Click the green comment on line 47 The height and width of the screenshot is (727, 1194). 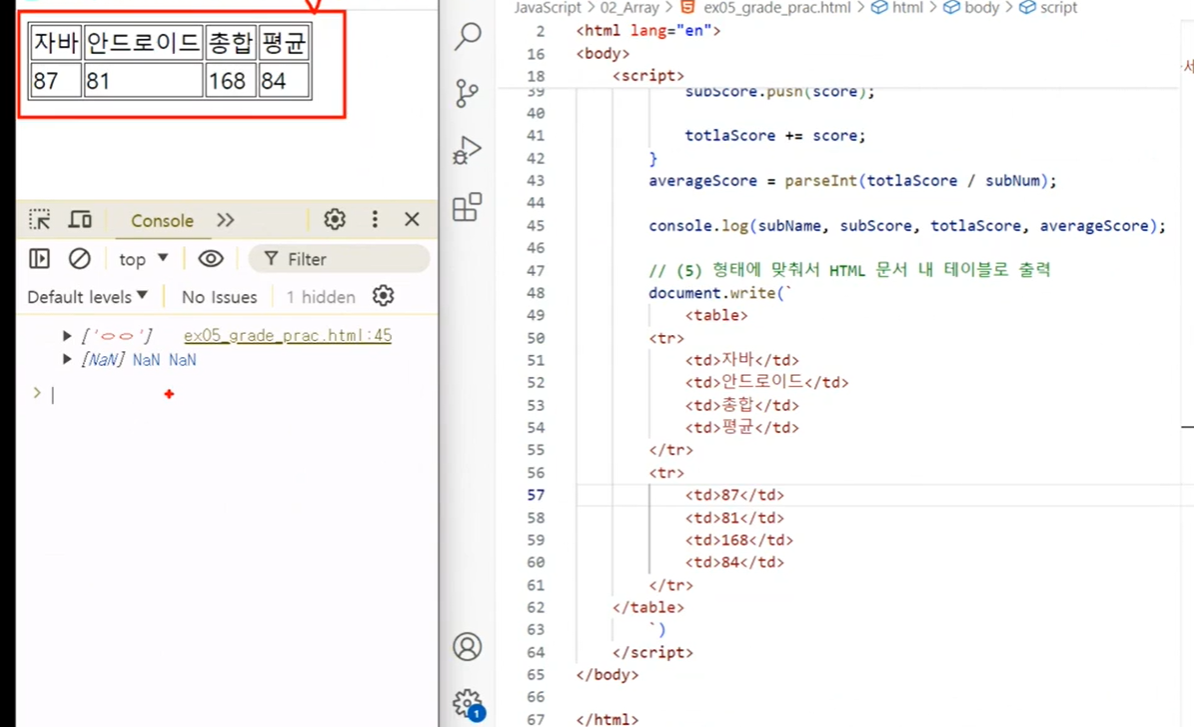849,270
